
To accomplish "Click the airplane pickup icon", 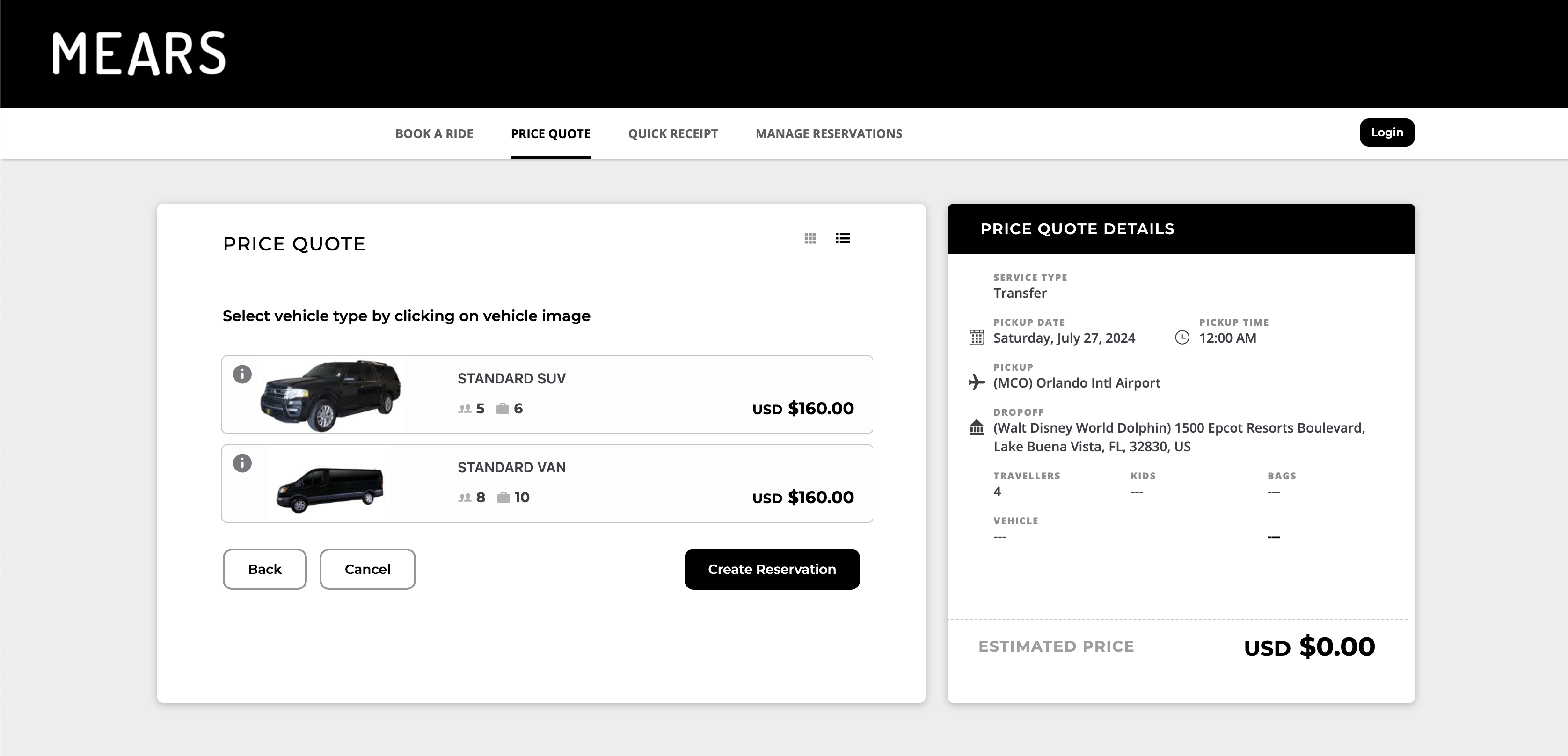I will 977,382.
